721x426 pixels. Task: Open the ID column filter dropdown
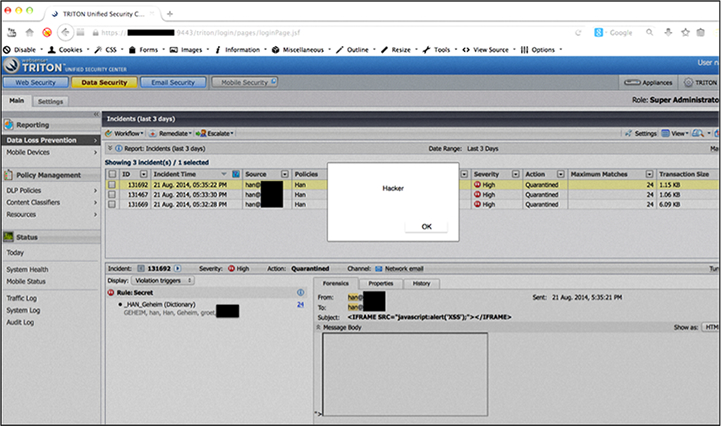tap(143, 174)
